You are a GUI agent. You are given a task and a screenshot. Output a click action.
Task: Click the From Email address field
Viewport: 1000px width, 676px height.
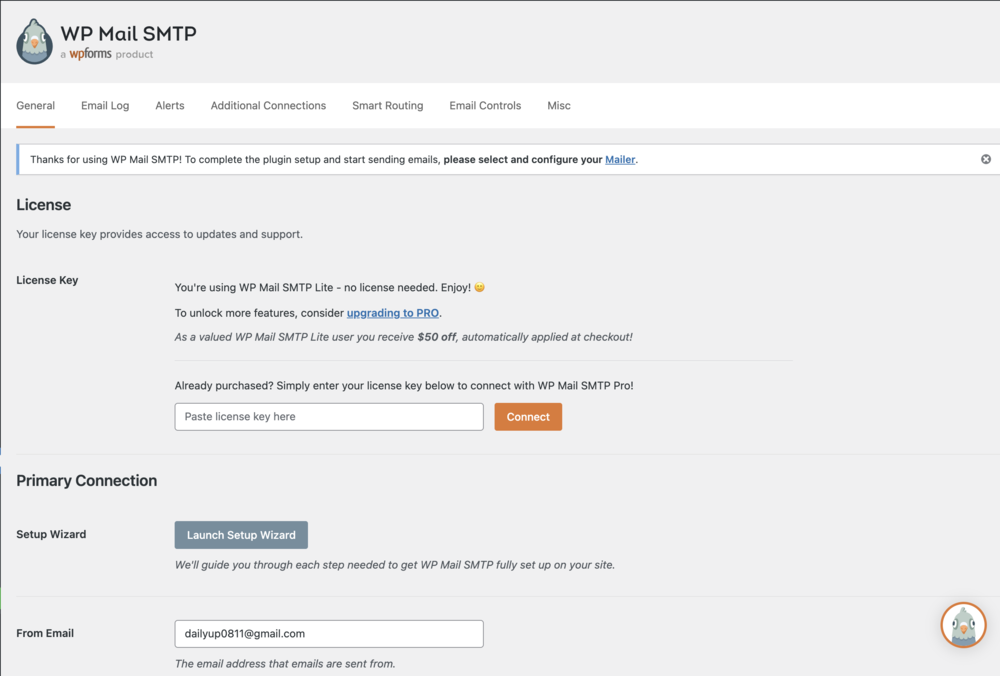329,634
